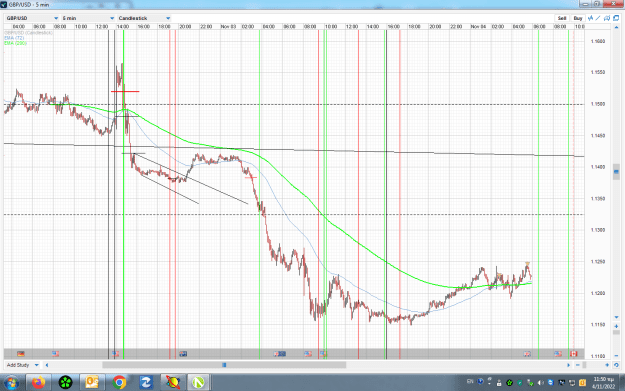Click the Sell button
The height and width of the screenshot is (391, 625).
tap(562, 18)
